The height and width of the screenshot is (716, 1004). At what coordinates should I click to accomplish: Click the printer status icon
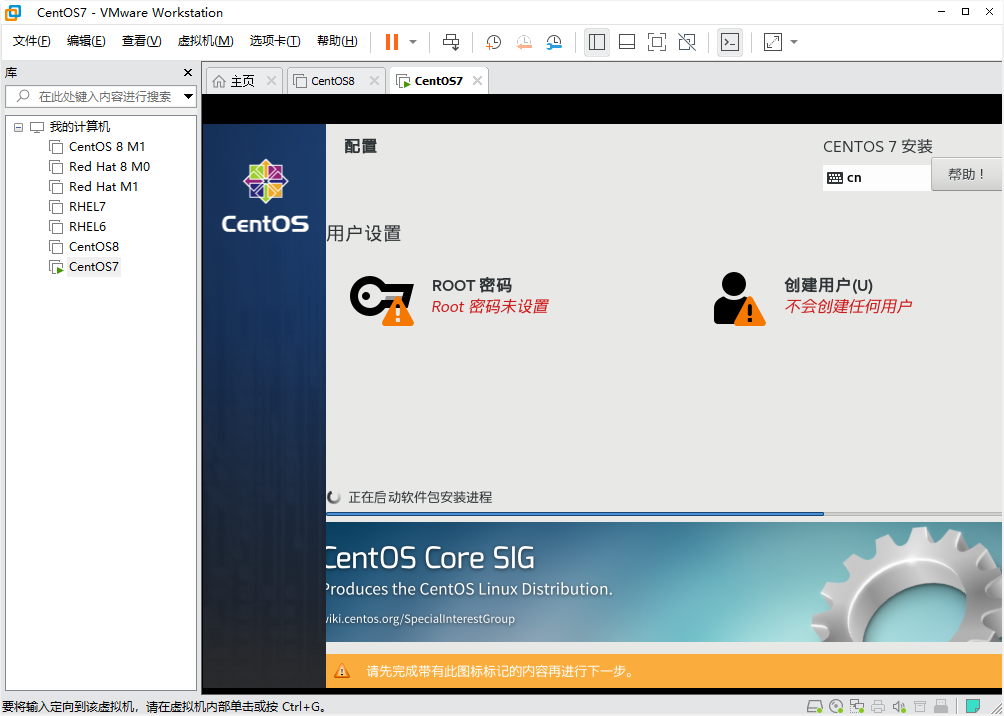point(878,706)
